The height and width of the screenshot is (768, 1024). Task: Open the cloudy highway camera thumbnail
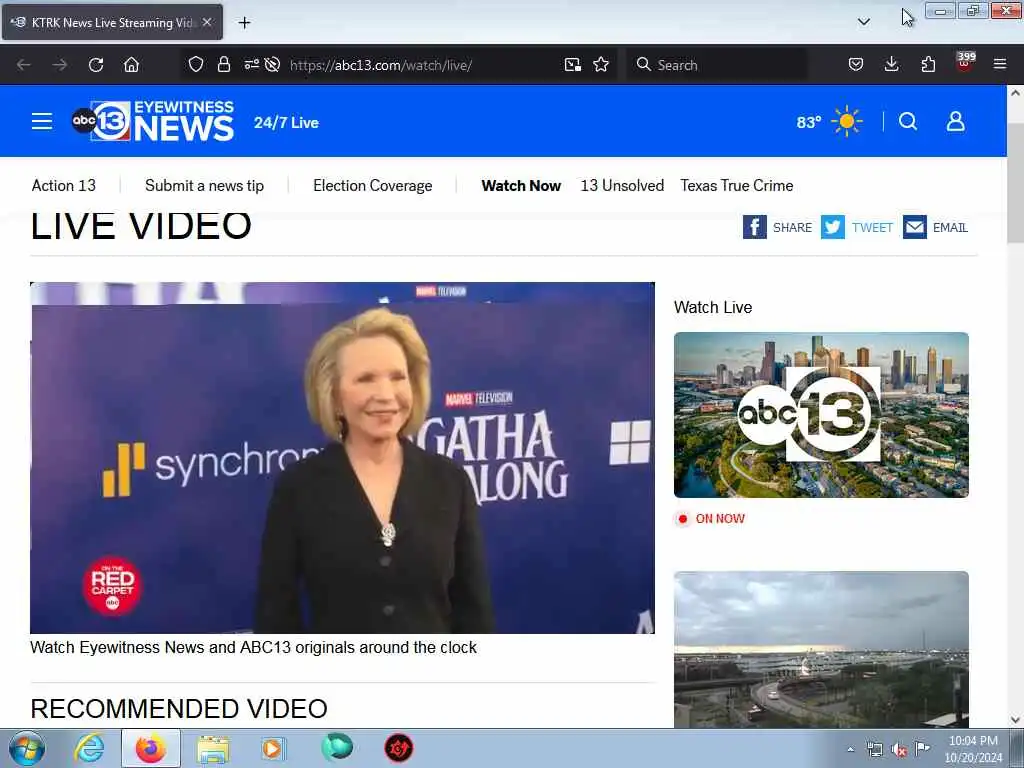[x=822, y=649]
